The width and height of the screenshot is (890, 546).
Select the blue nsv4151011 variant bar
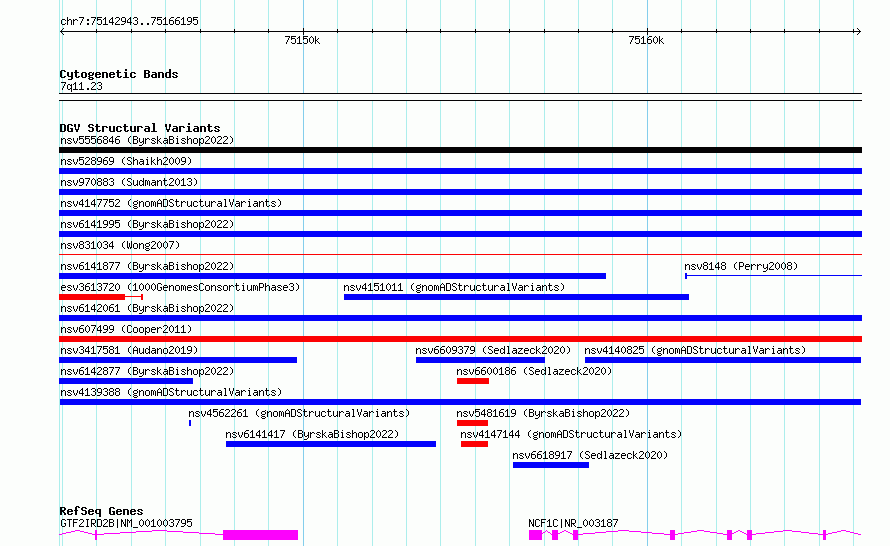(x=516, y=297)
